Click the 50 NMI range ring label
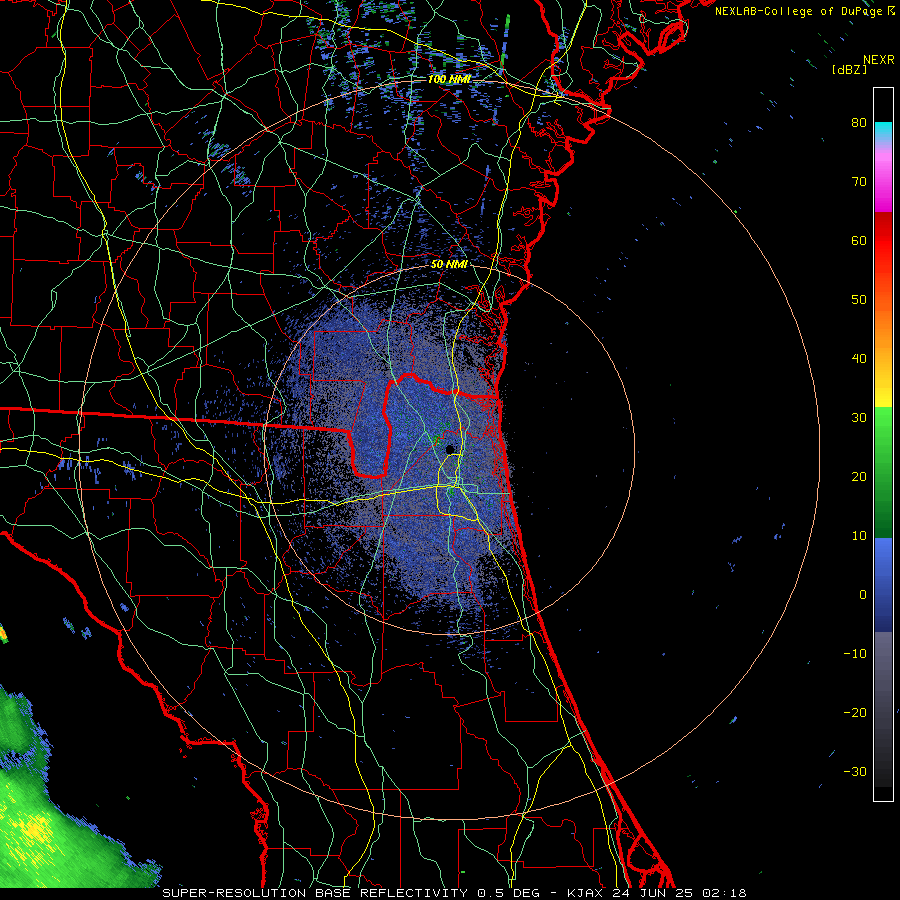900x900 pixels. tap(449, 264)
